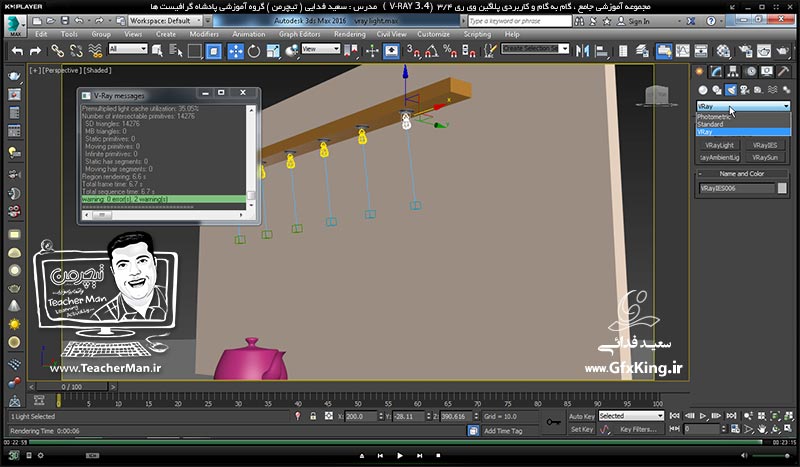The image size is (800, 467).
Task: Switch Create panel to Cameras category
Action: coord(744,90)
